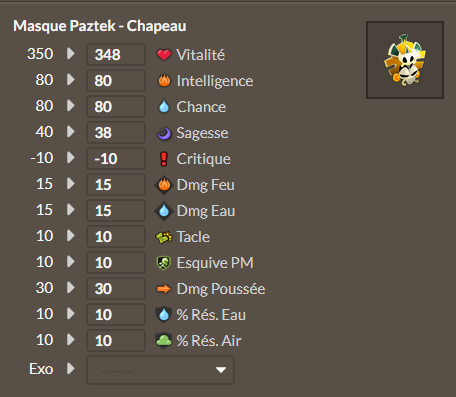Click the arrow next to 350 Vitalité
This screenshot has width=456, height=397.
(71, 53)
